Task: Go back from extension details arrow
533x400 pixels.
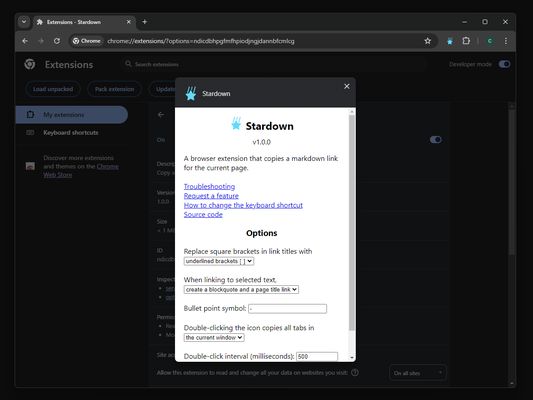Action: (161, 115)
